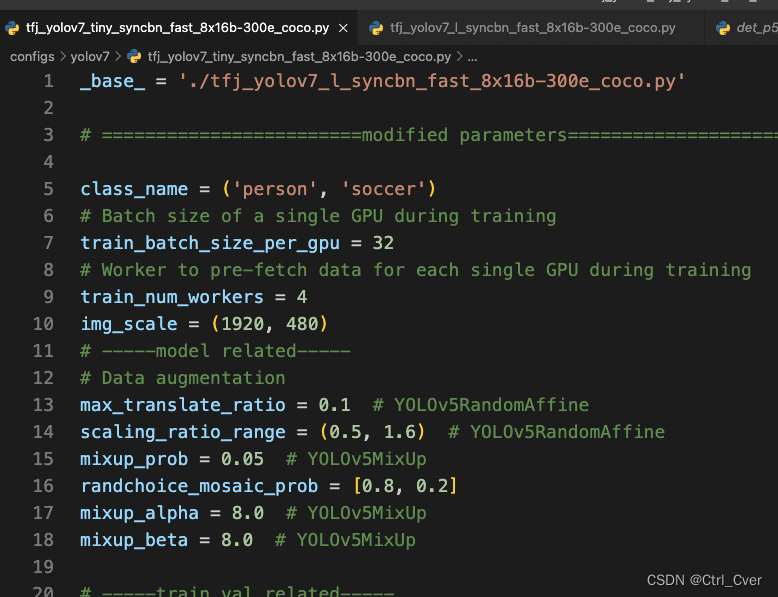Screen dimensions: 778x597
Task: Click the 'soccer' string in class_name
Action: click(383, 189)
